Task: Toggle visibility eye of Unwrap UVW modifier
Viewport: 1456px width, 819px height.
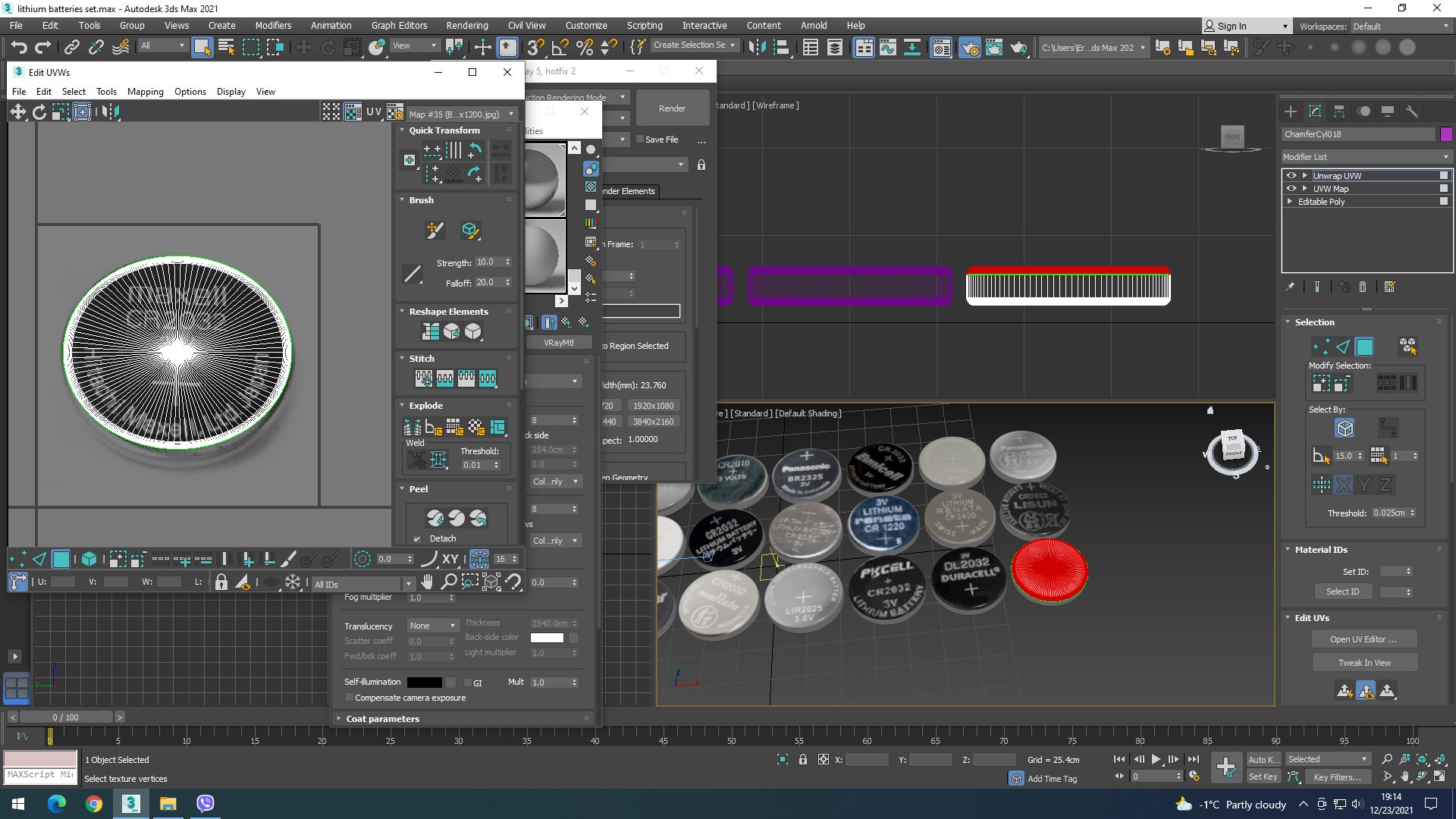Action: pyautogui.click(x=1291, y=175)
